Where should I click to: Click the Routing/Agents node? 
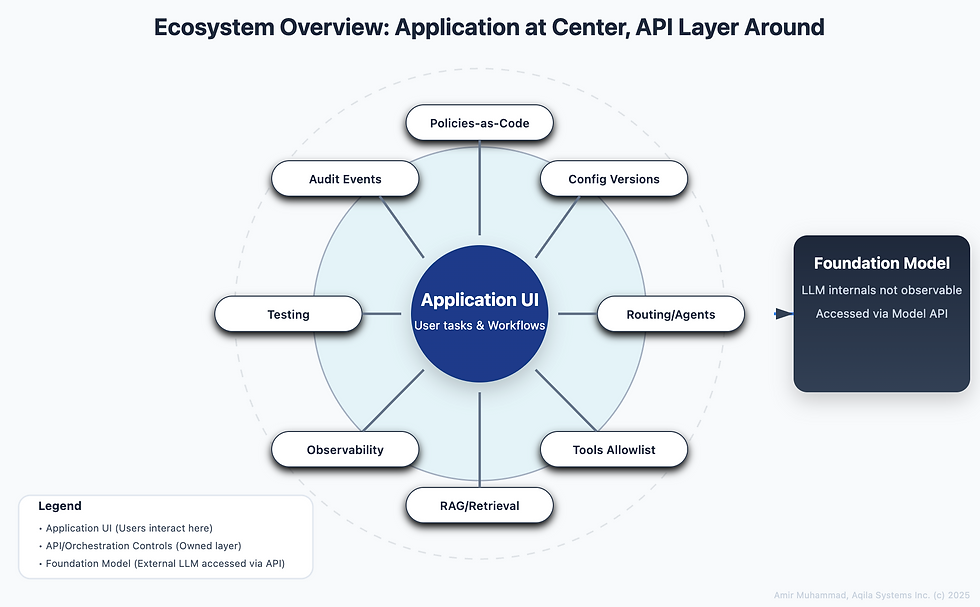[671, 314]
